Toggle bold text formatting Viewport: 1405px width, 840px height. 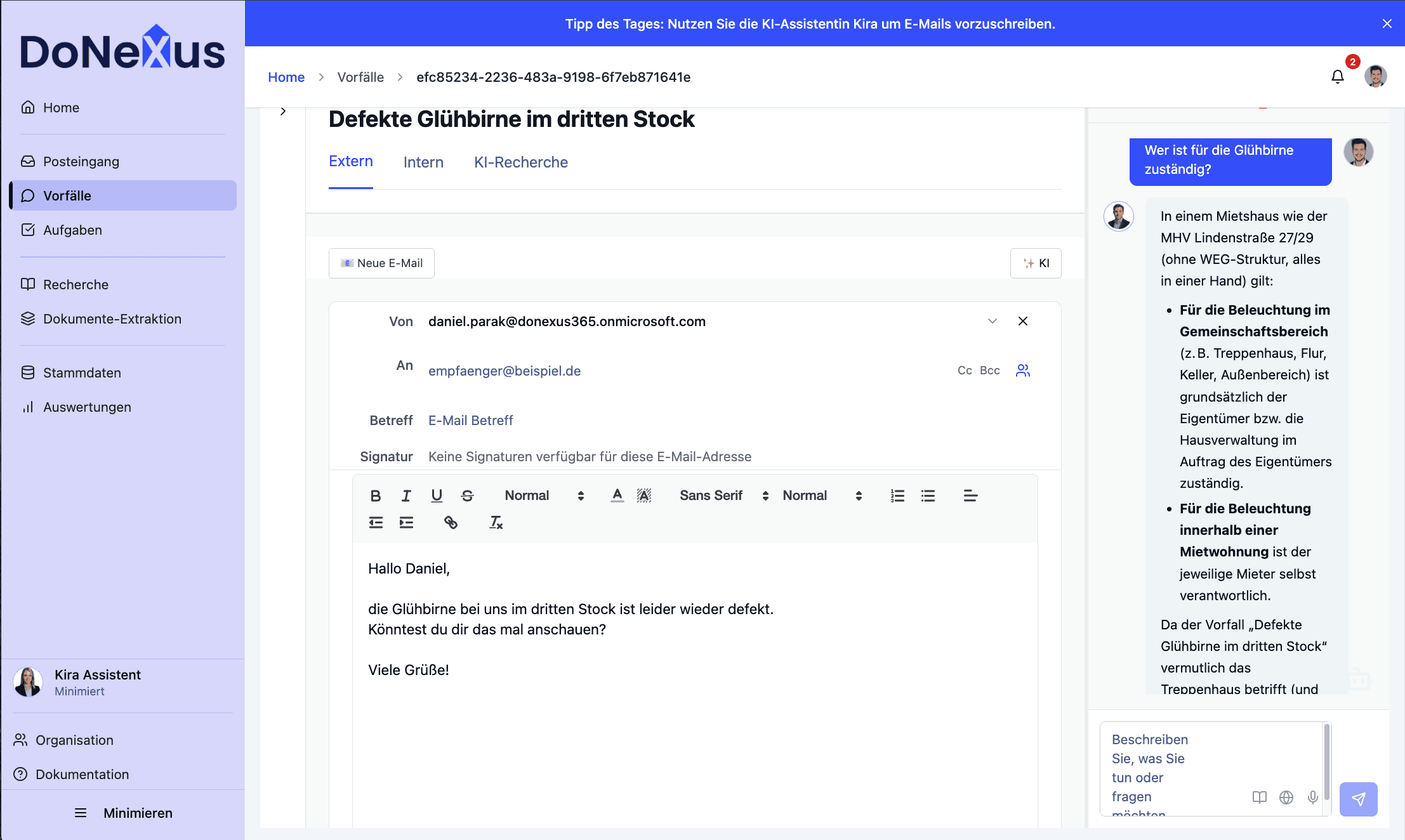point(376,495)
